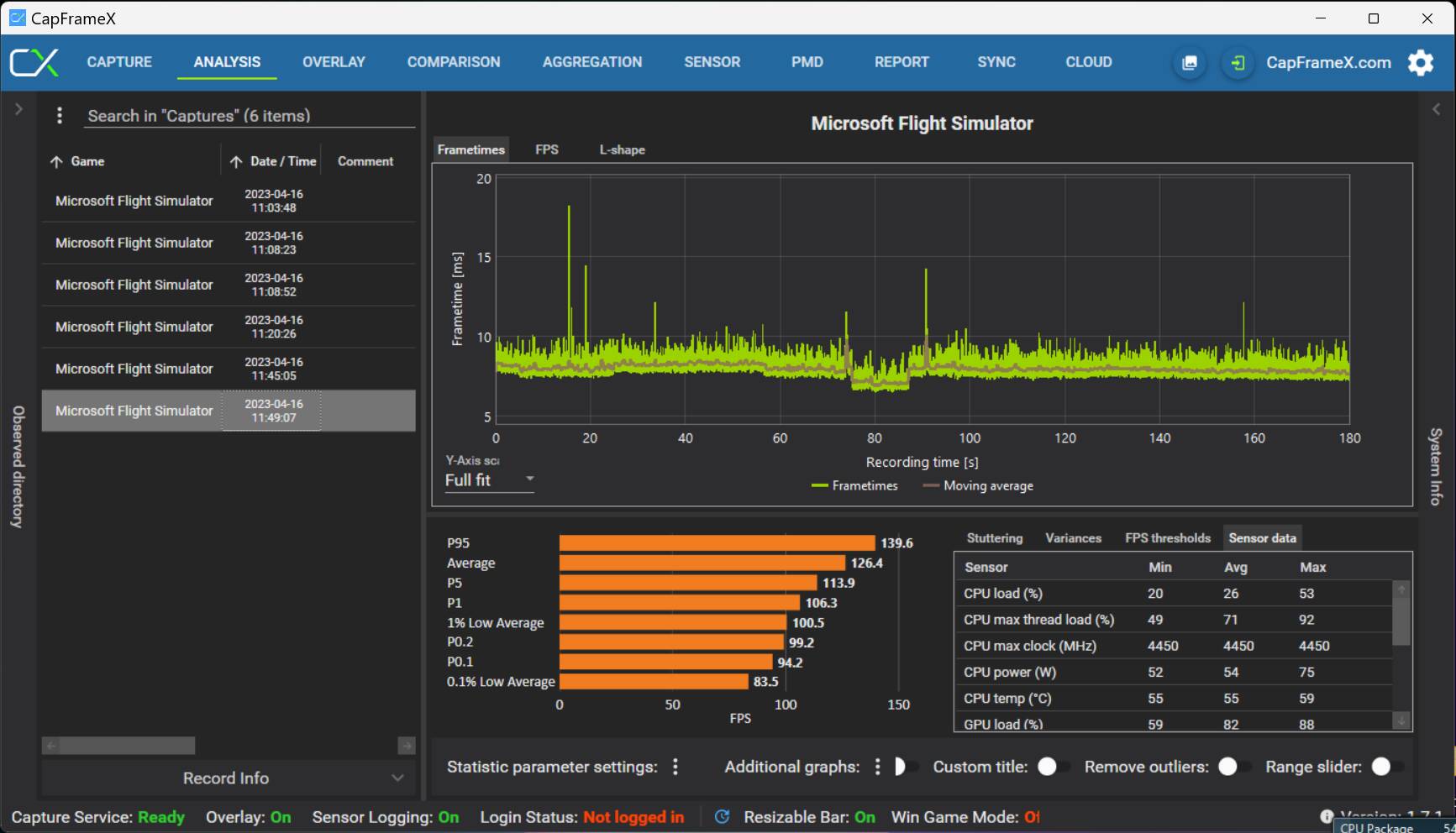
Task: Select capture recorded at 11:08:23
Action: pos(229,243)
